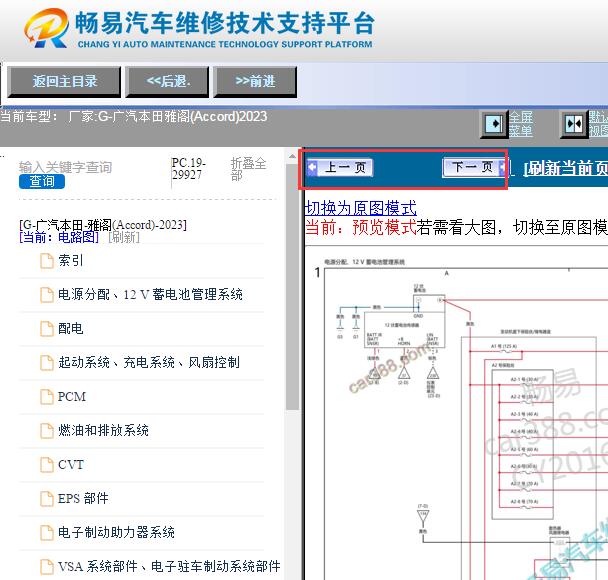Open 电源分配、12 V 蓄电池管理系统 entry

[x=150, y=295]
